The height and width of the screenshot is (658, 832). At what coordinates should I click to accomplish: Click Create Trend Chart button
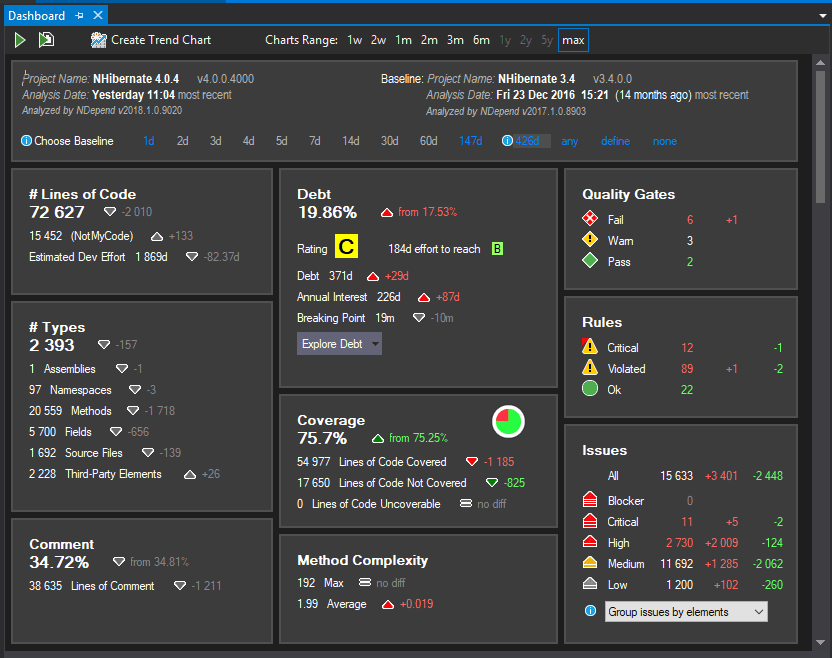coord(151,40)
